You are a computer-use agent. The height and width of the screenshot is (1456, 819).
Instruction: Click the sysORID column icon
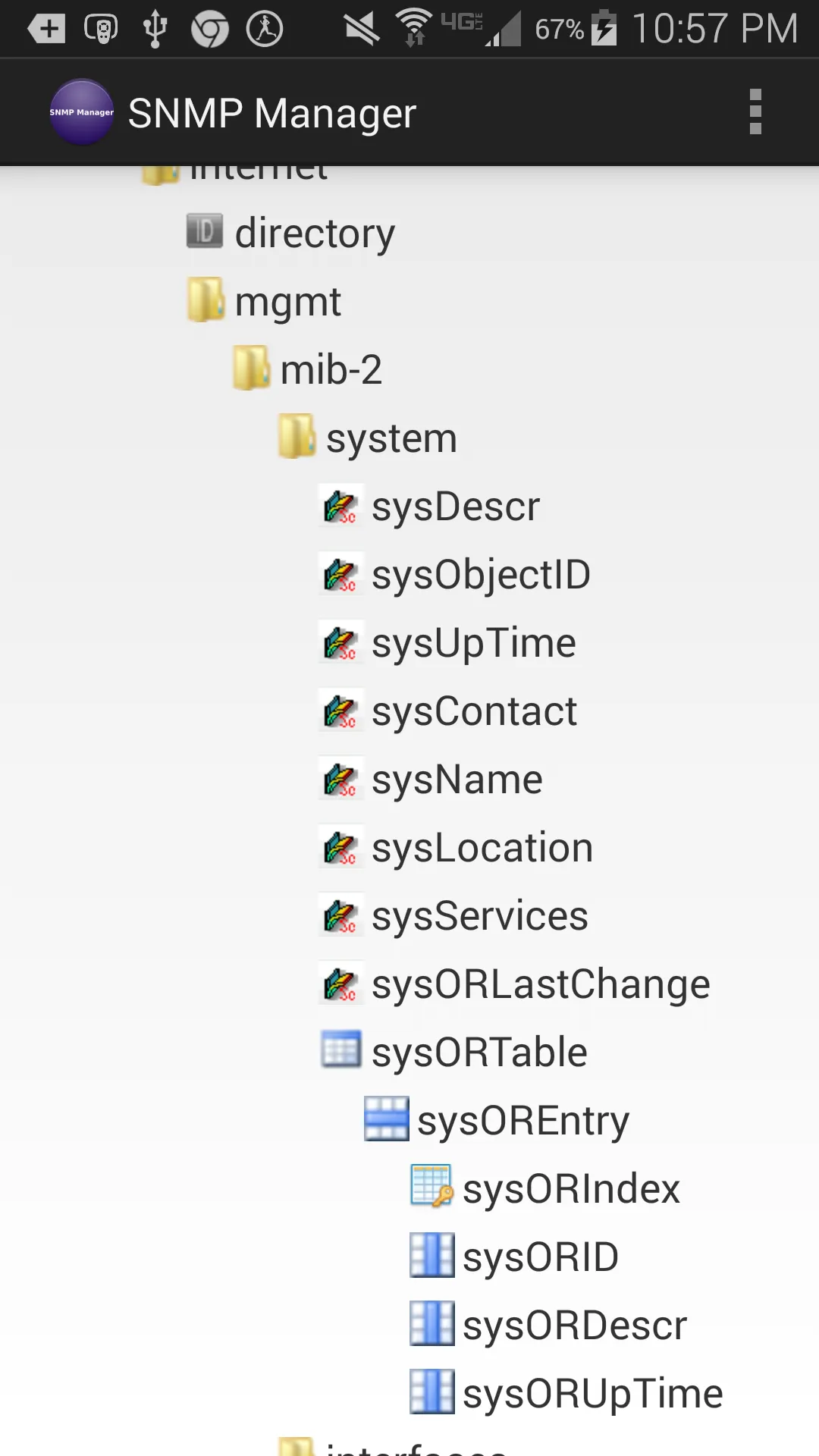(431, 1256)
